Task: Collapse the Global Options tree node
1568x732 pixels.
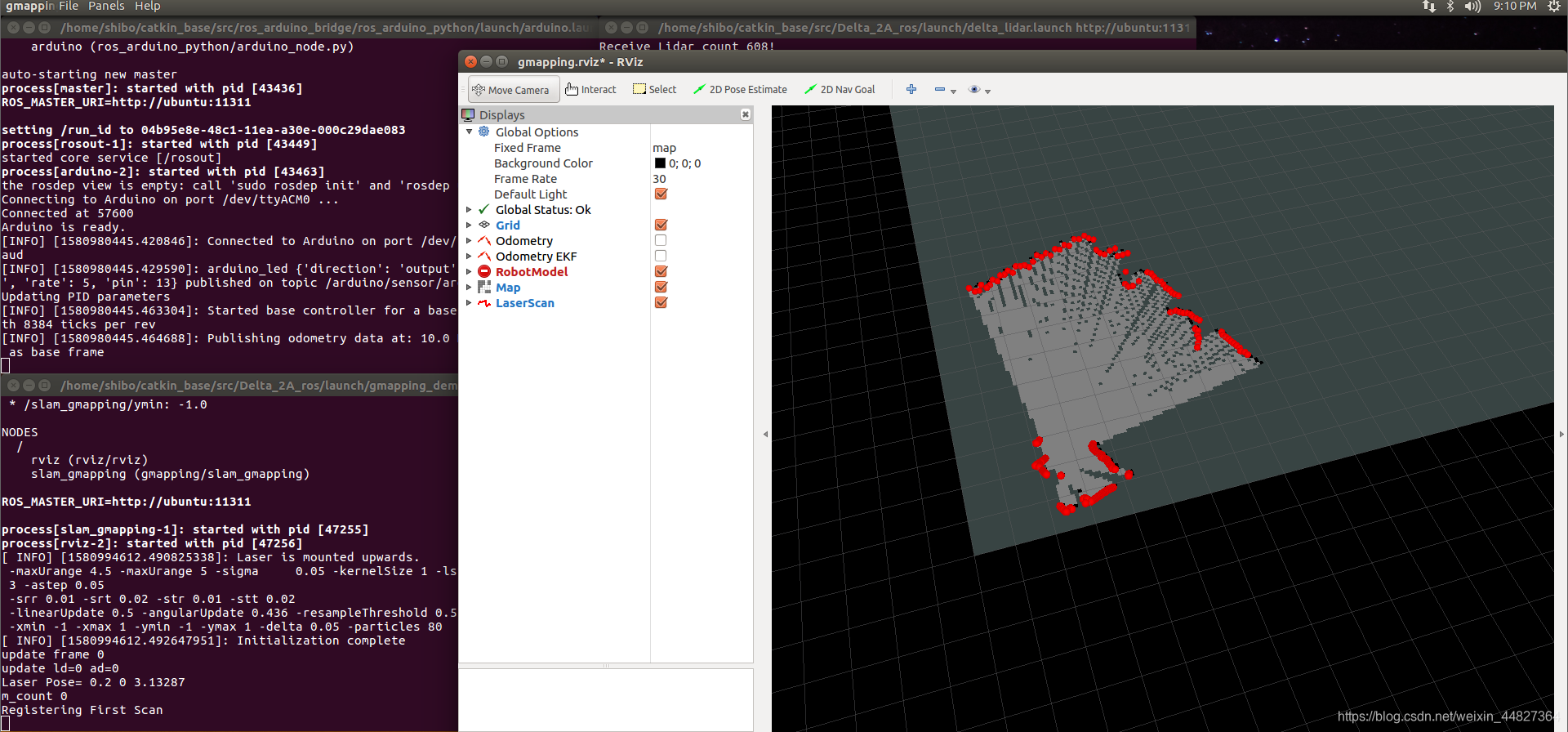Action: [x=469, y=132]
